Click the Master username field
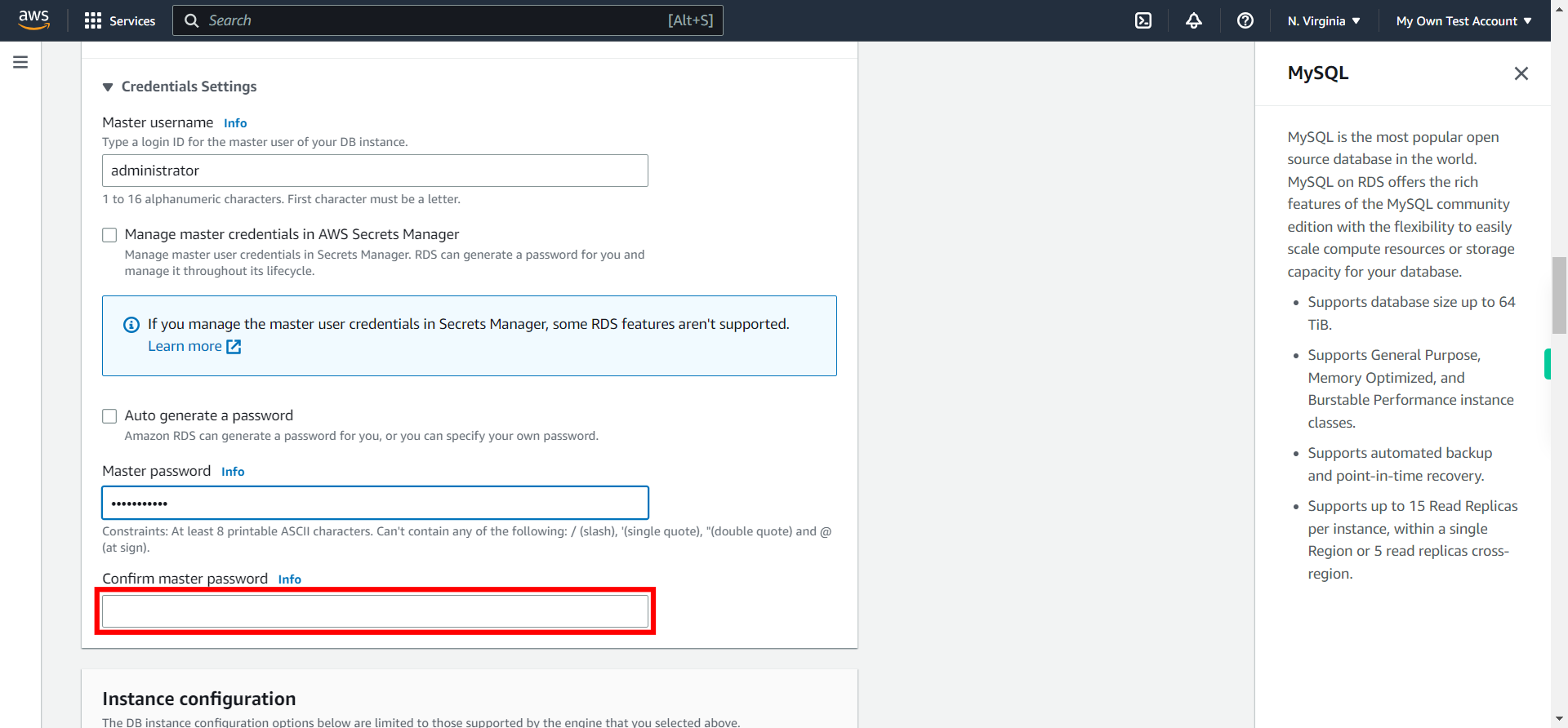The width and height of the screenshot is (1568, 728). tap(375, 171)
